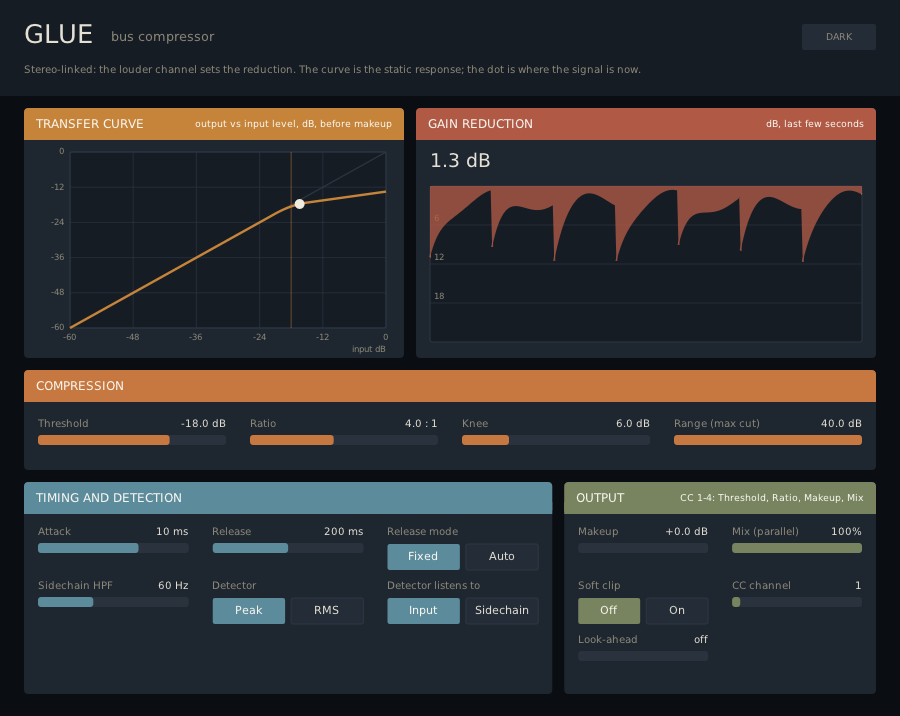Viewport: 900px width, 716px height.
Task: Click the 'Detector listens to' label
Action: coord(433,585)
